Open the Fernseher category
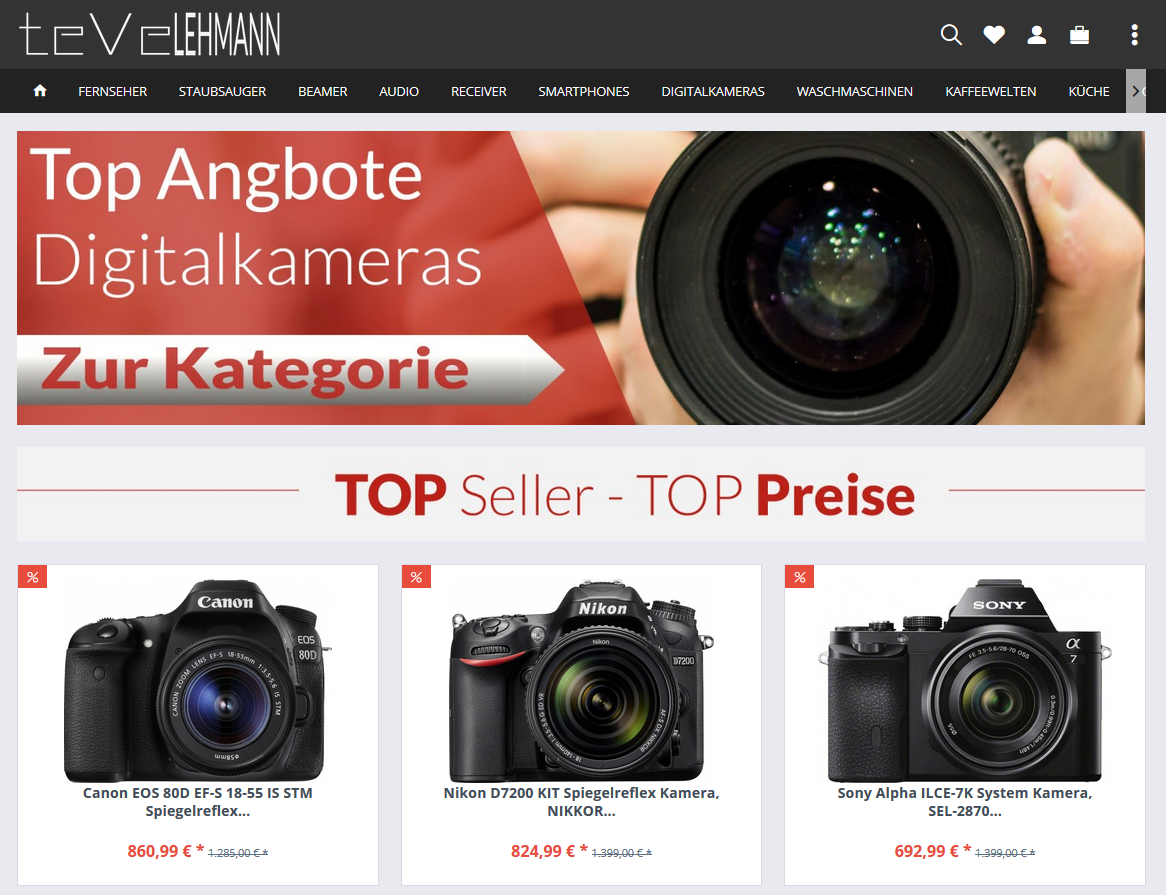The height and width of the screenshot is (895, 1166). (112, 91)
